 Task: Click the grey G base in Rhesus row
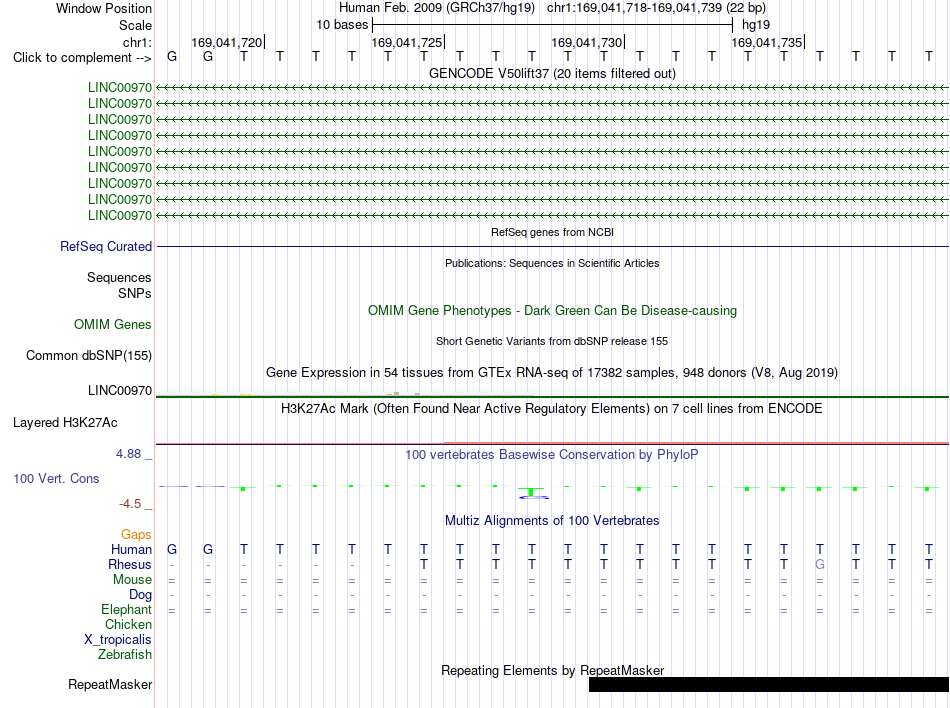[820, 564]
